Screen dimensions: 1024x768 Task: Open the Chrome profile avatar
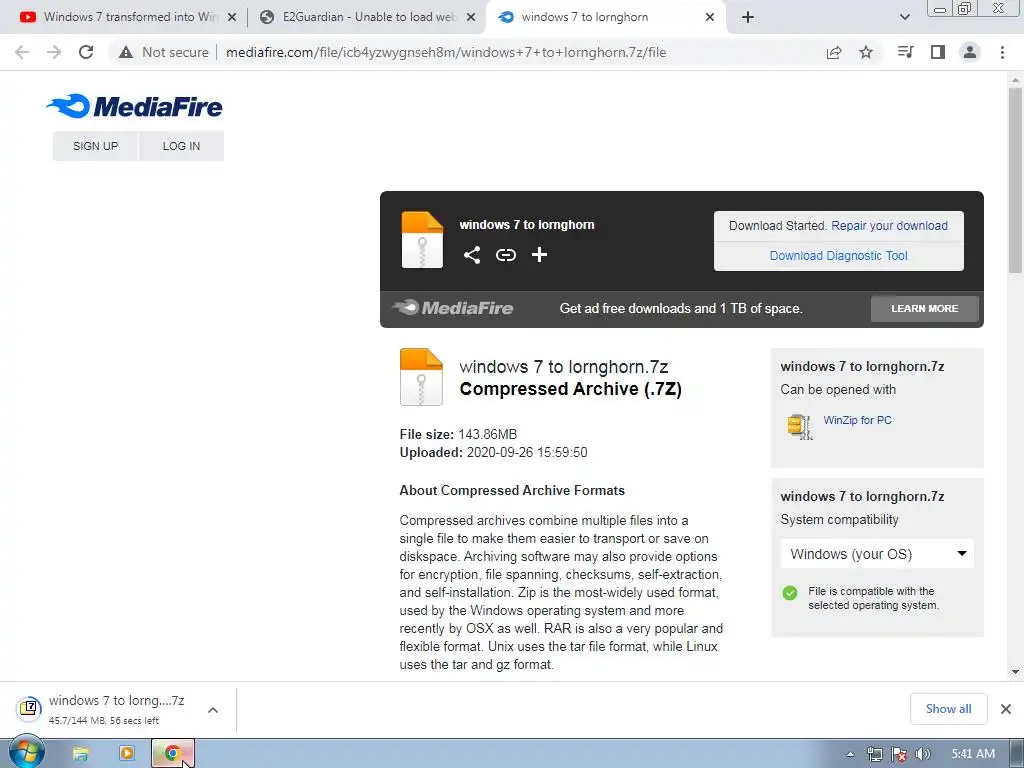tap(970, 52)
